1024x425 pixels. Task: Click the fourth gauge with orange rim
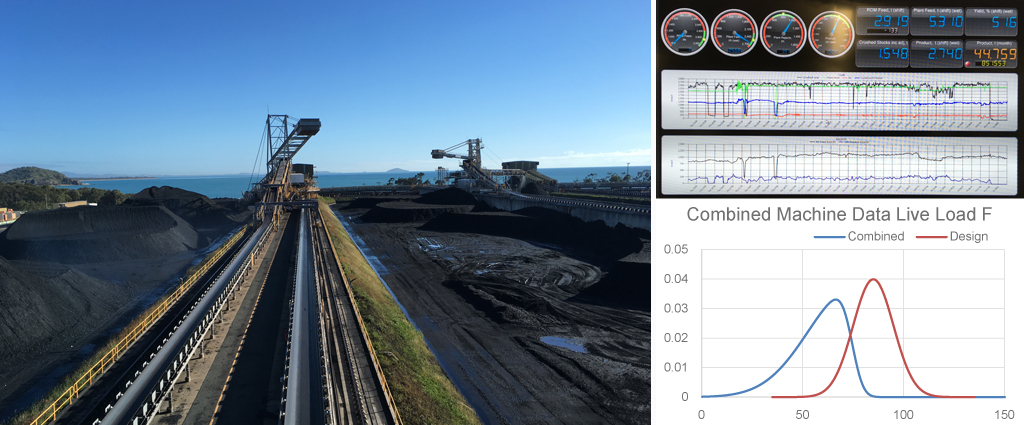pos(830,32)
